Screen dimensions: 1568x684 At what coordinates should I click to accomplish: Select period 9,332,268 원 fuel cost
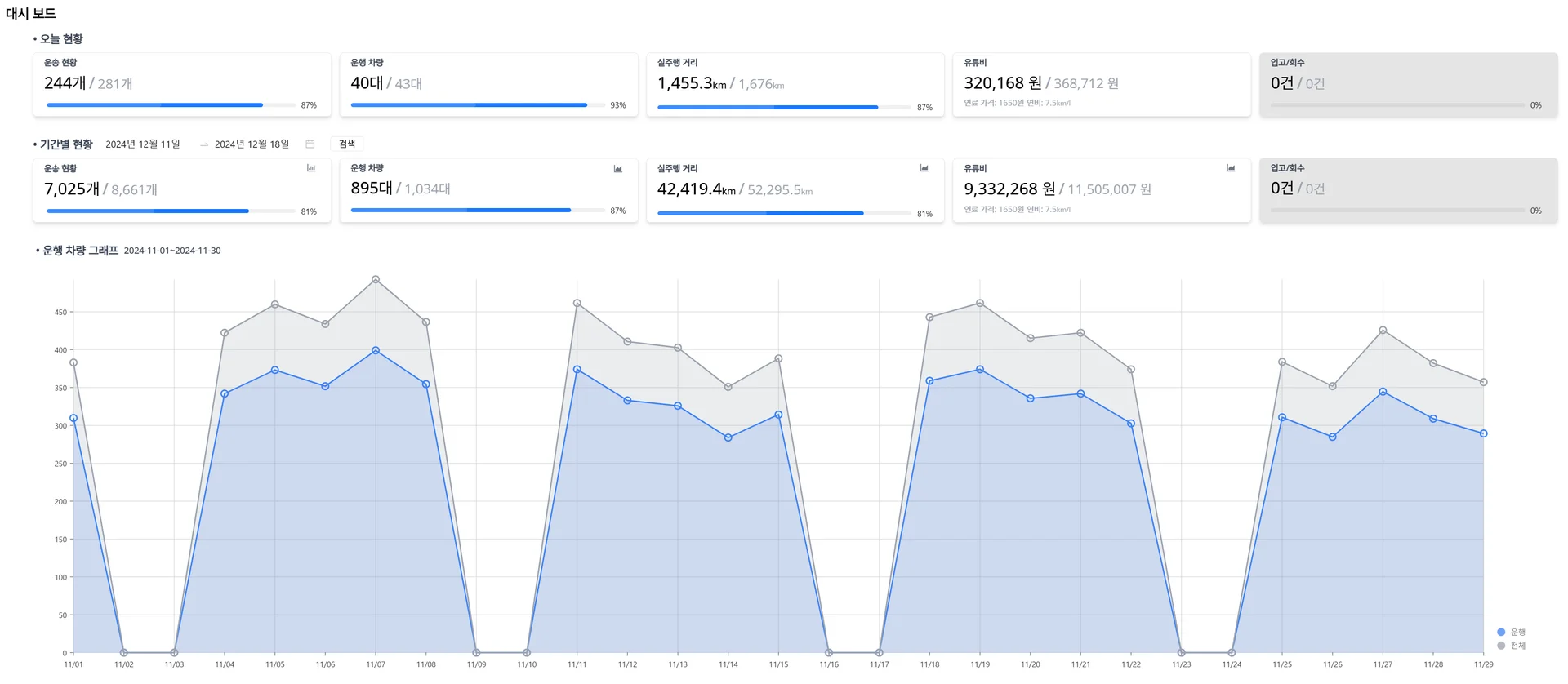pyautogui.click(x=1009, y=189)
